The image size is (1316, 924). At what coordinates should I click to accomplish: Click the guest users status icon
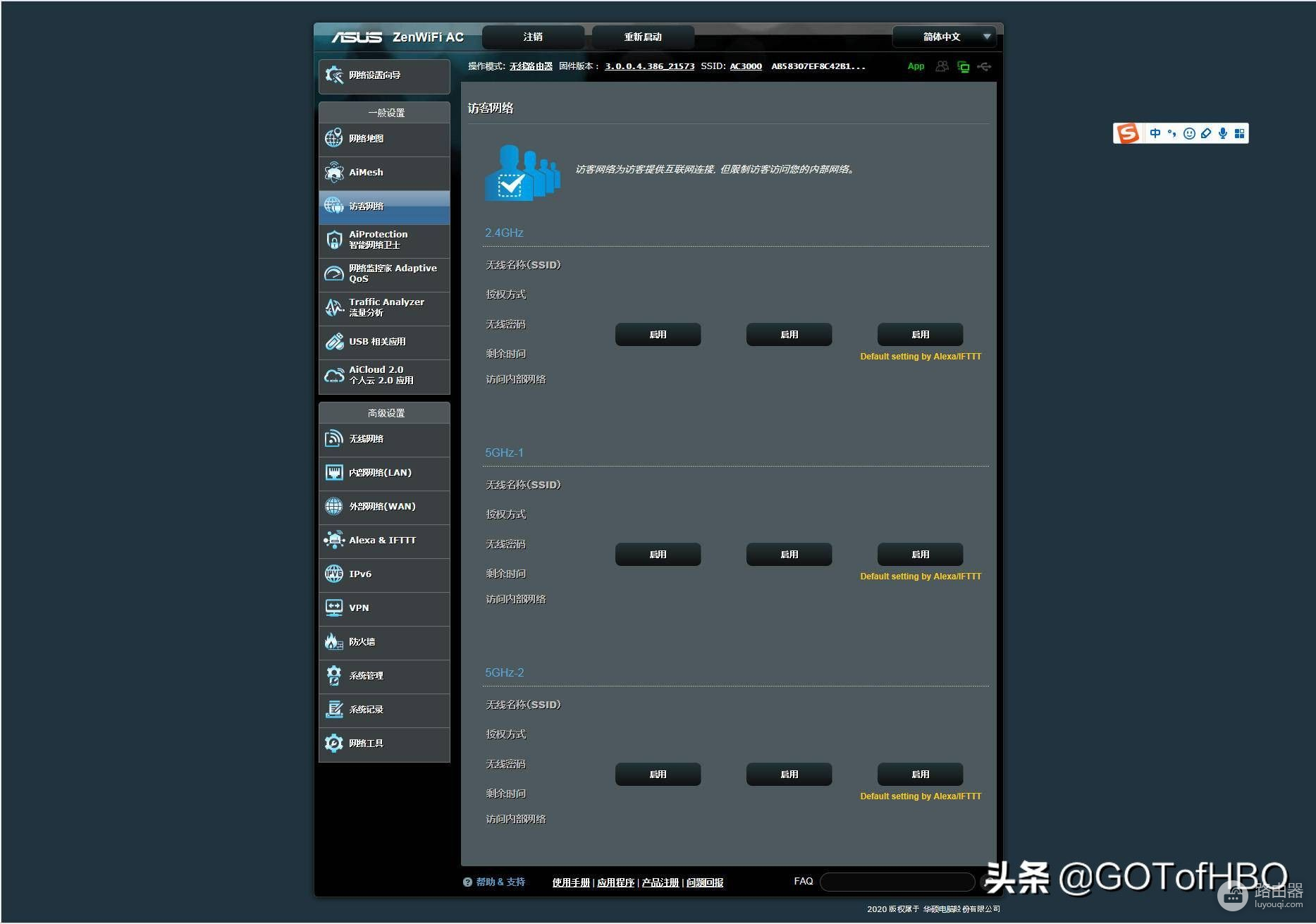(942, 66)
